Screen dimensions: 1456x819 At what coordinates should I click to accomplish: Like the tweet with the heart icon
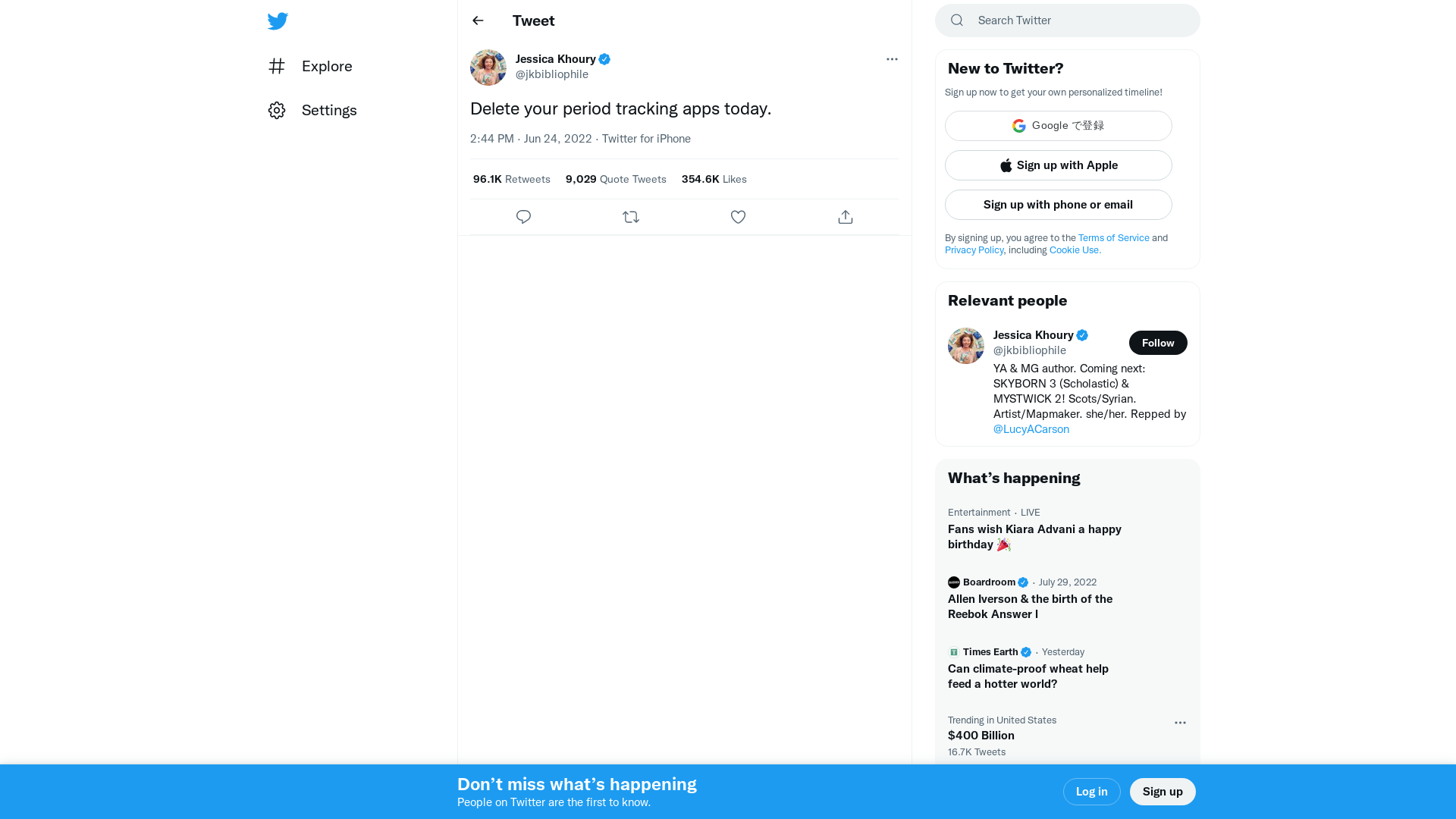click(x=738, y=217)
